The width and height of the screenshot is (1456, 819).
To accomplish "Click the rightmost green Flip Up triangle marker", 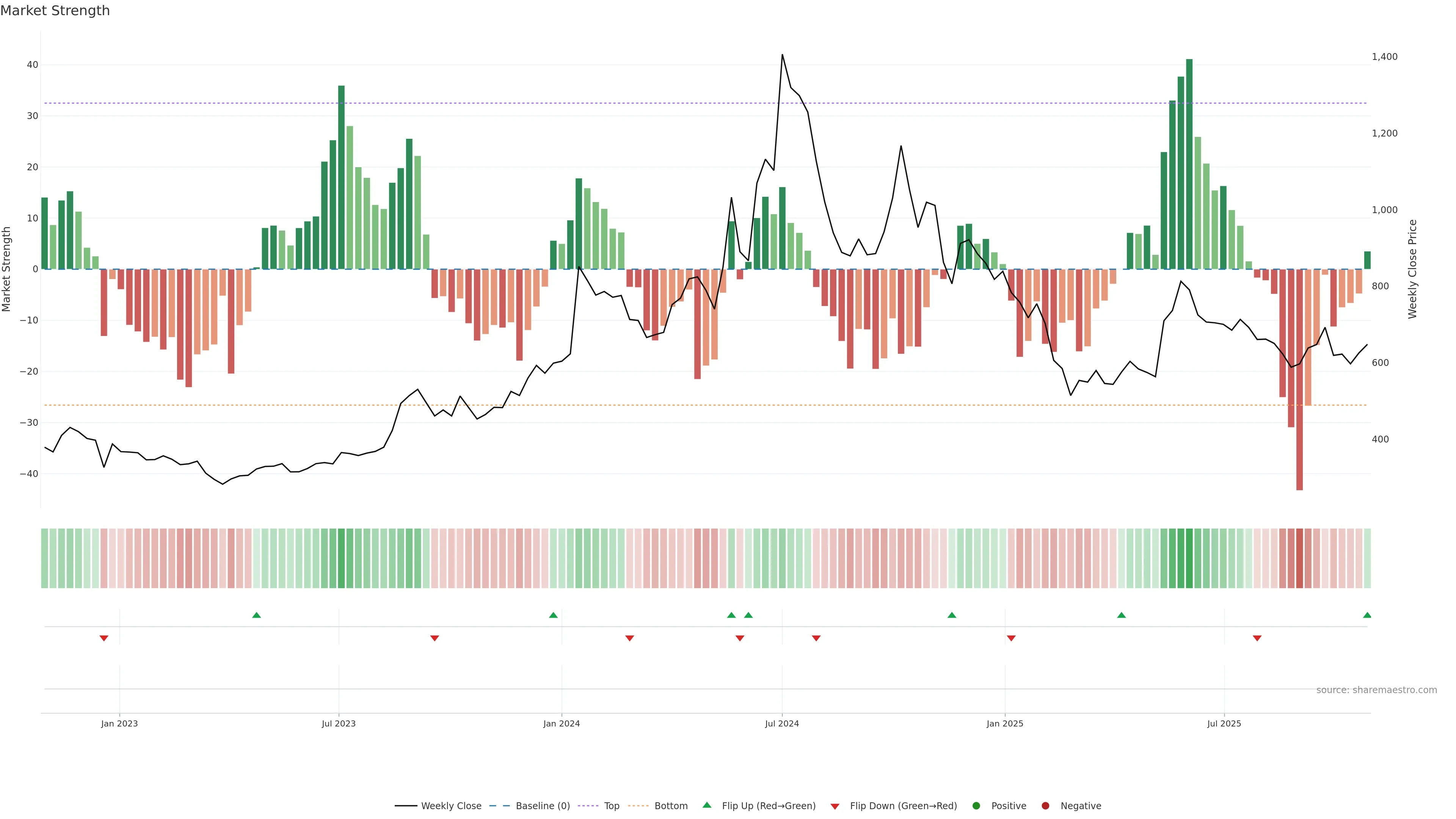I will [1367, 615].
